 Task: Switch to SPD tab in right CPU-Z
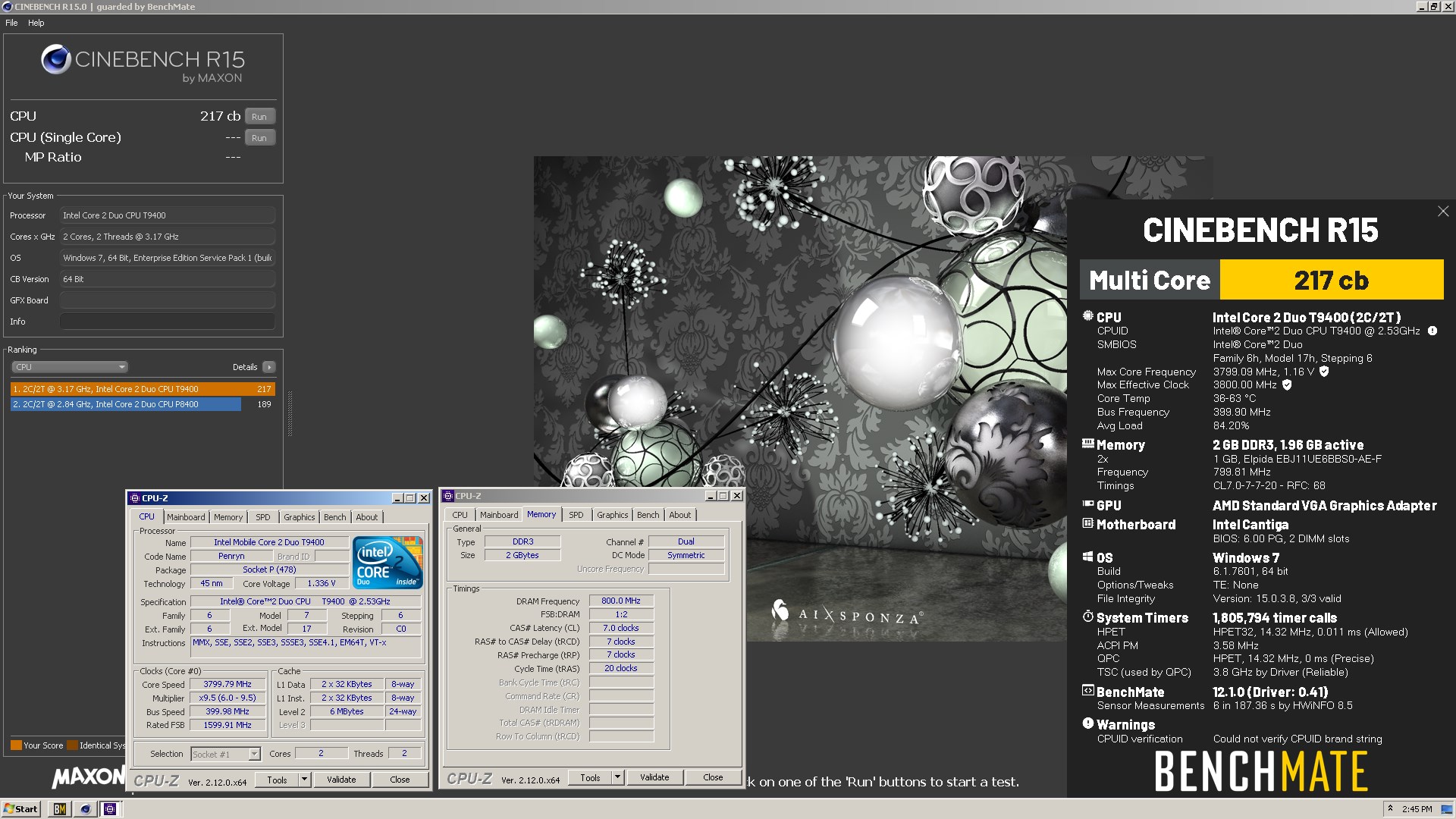click(576, 515)
